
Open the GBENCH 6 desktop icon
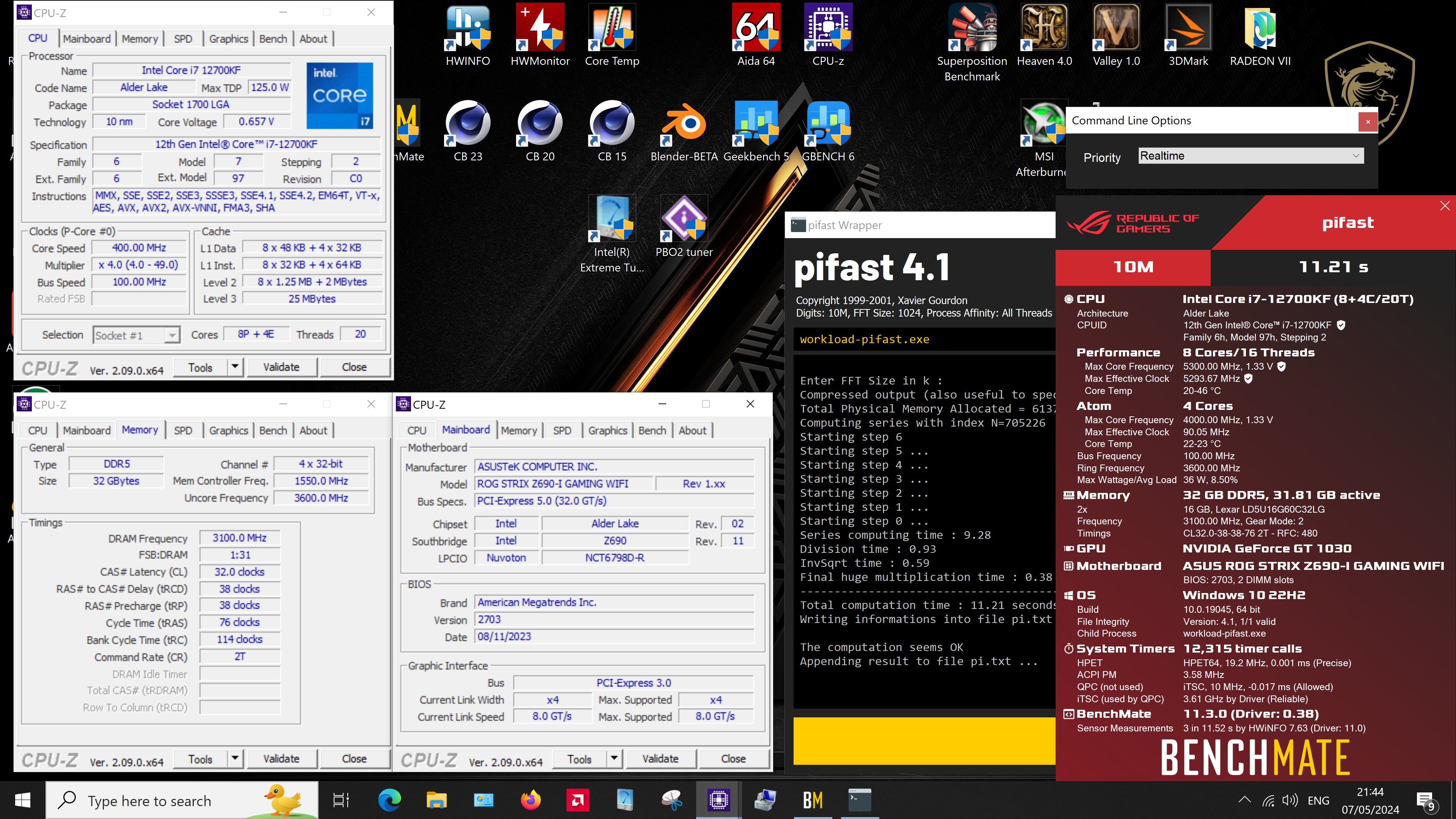tap(828, 131)
